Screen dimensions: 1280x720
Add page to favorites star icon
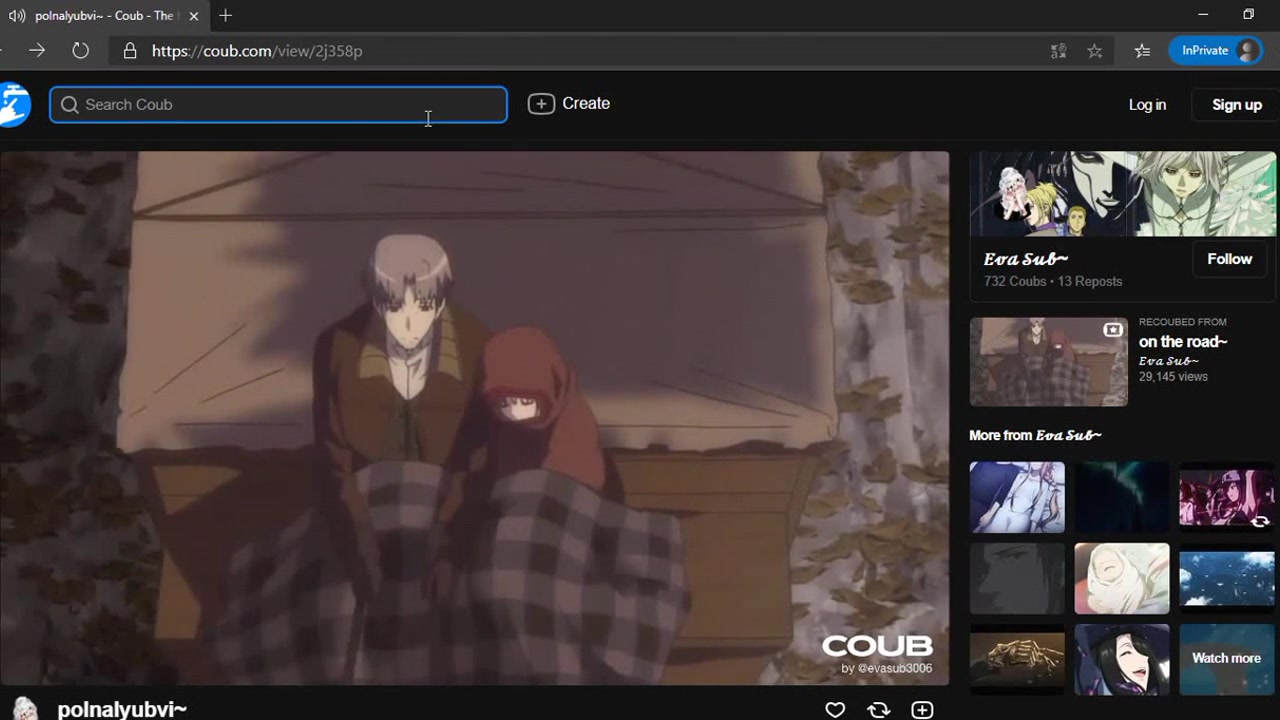1095,51
